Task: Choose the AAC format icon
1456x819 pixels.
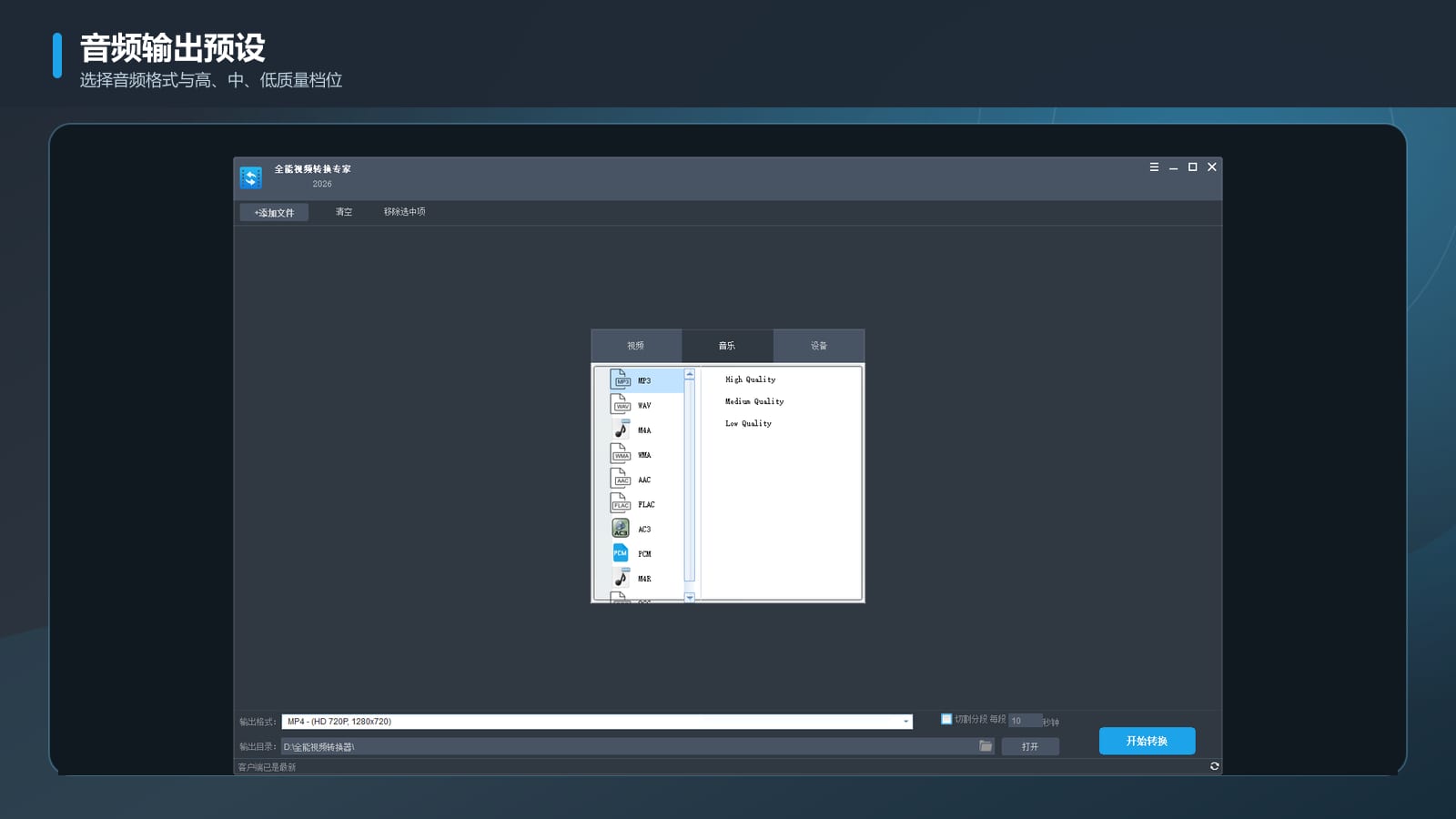Action: pos(620,479)
